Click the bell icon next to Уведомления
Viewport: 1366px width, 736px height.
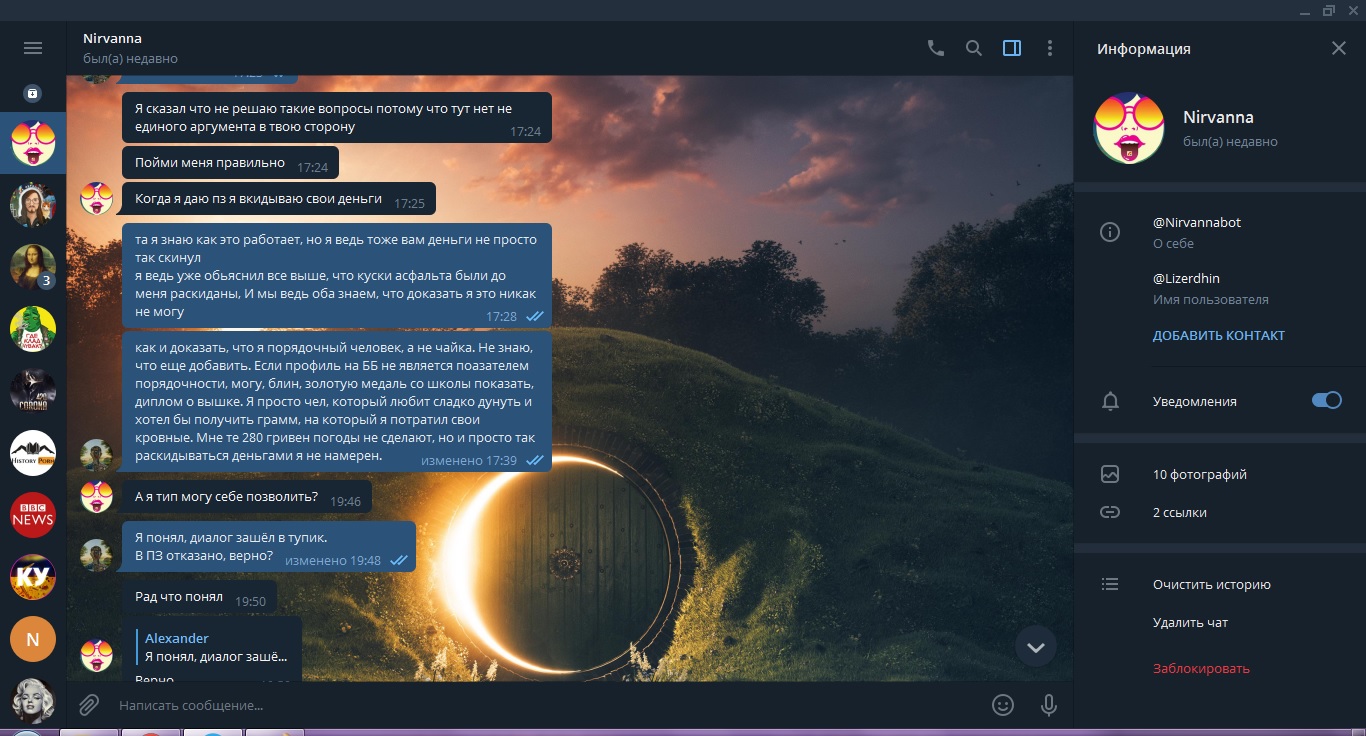tap(1110, 401)
